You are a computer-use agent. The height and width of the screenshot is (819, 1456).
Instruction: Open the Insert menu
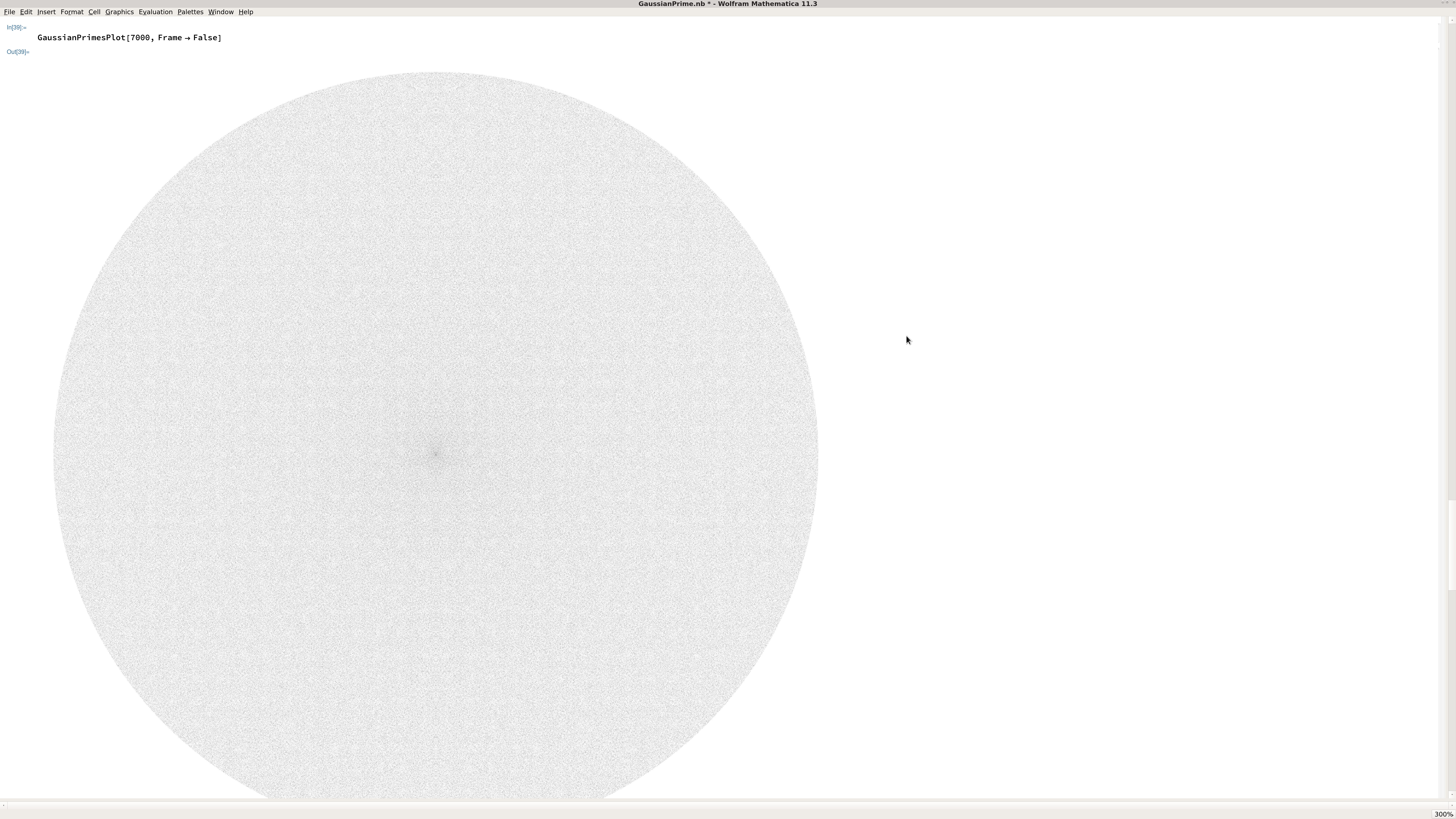click(x=46, y=12)
